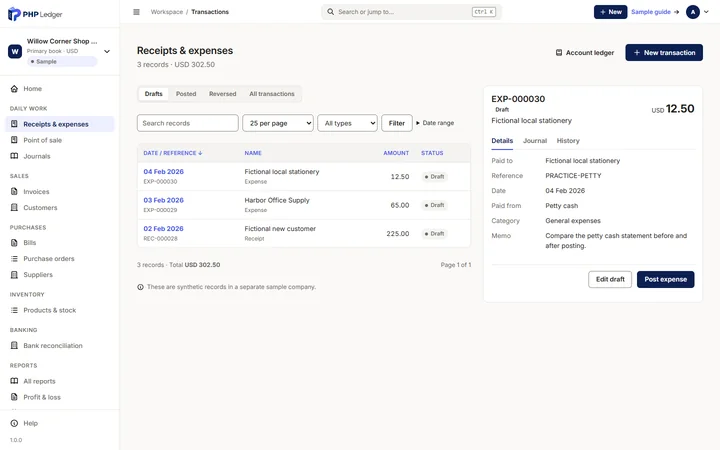Click the Help circle icon
720x450 pixels.
[14, 423]
